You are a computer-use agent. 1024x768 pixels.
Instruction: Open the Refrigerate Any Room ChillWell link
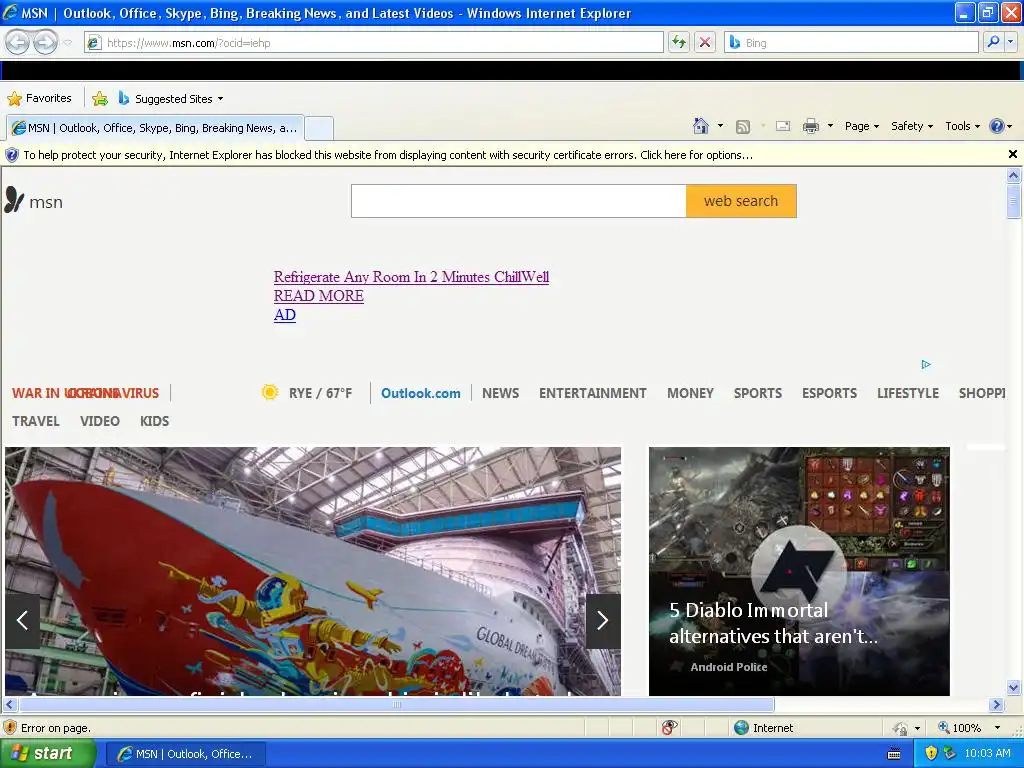pyautogui.click(x=411, y=277)
